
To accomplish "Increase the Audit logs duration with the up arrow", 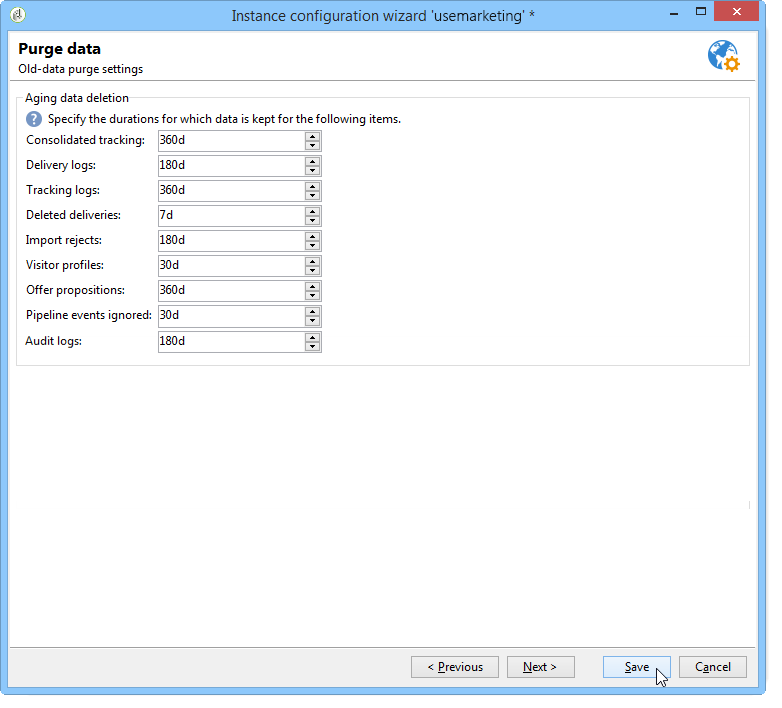I will point(313,338).
